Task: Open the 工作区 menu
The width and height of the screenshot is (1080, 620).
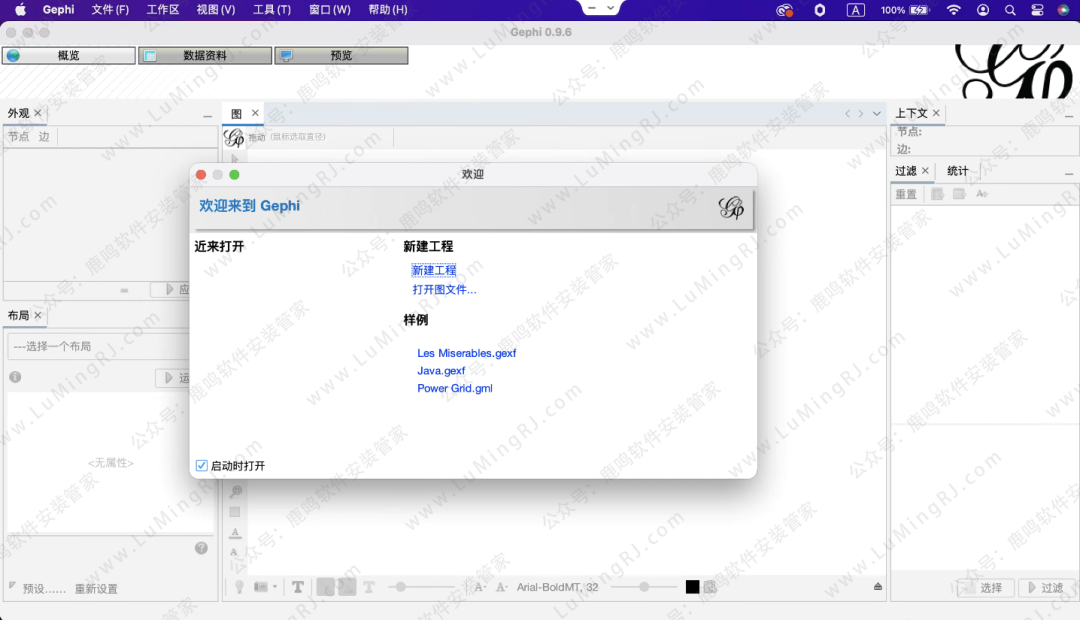Action: click(163, 10)
